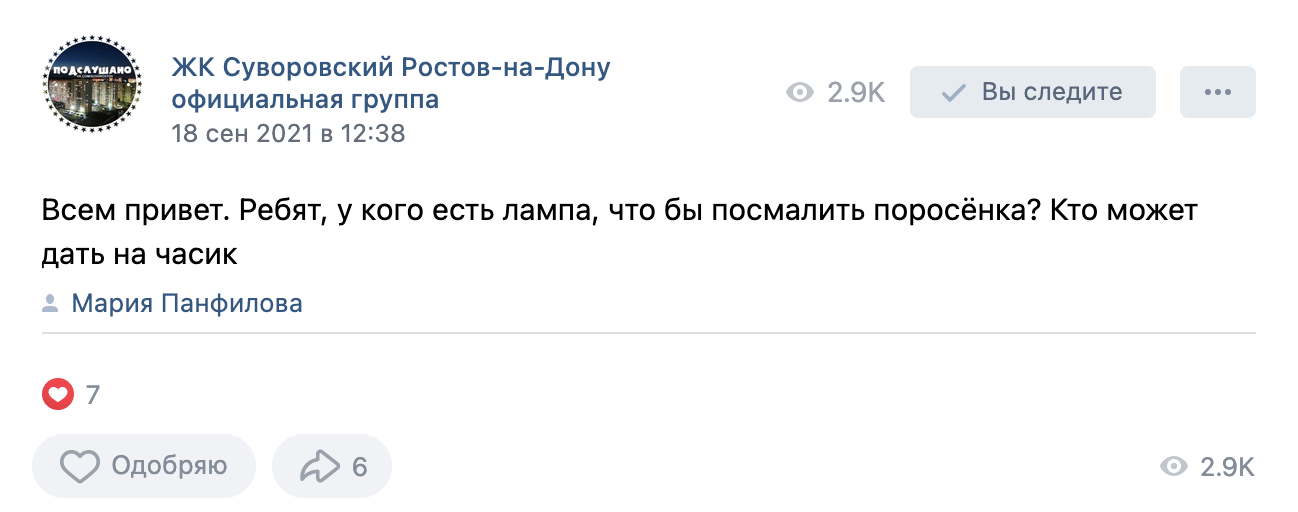Click the heart outline icon in Одобряю

[x=80, y=466]
